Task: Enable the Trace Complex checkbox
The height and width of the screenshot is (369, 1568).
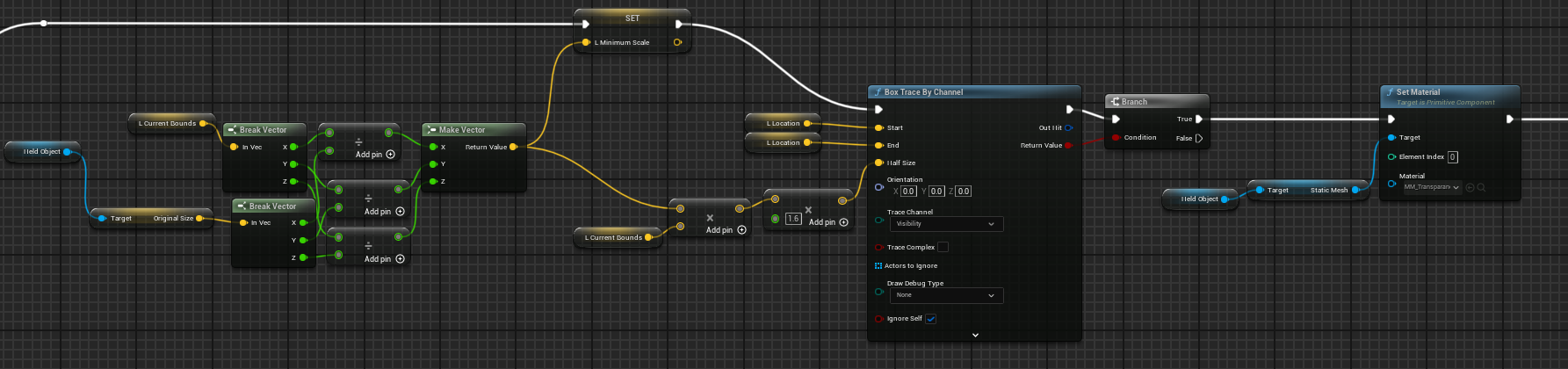Action: 943,247
